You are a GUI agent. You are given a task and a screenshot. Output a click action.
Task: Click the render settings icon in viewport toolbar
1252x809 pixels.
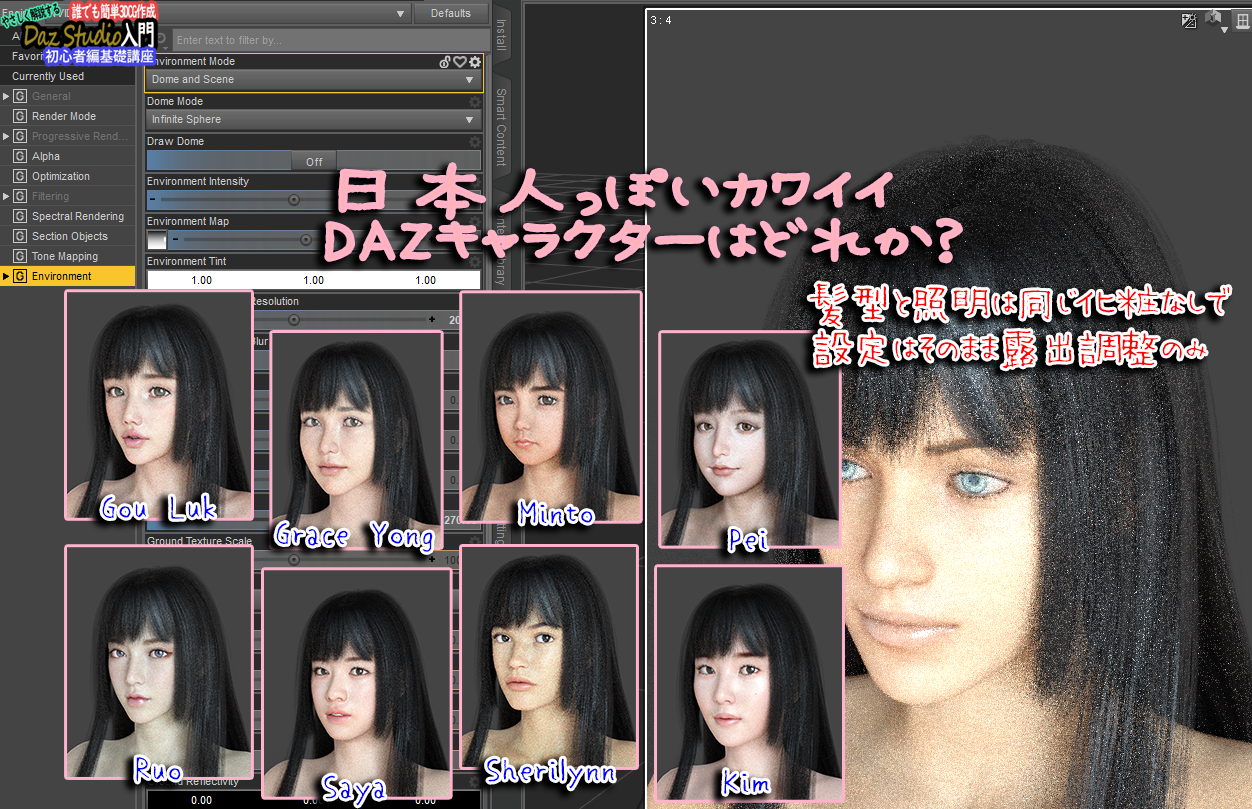tap(1189, 19)
